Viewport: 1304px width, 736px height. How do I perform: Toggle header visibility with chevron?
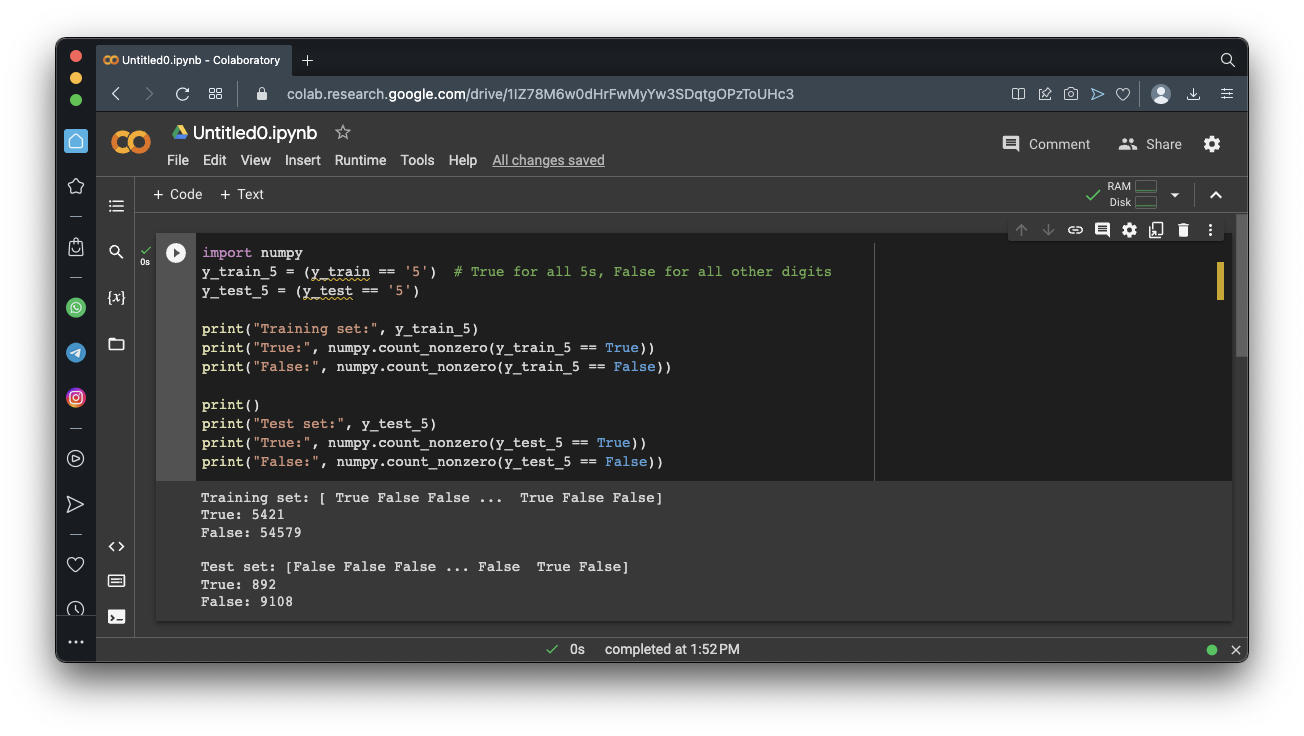coord(1216,195)
